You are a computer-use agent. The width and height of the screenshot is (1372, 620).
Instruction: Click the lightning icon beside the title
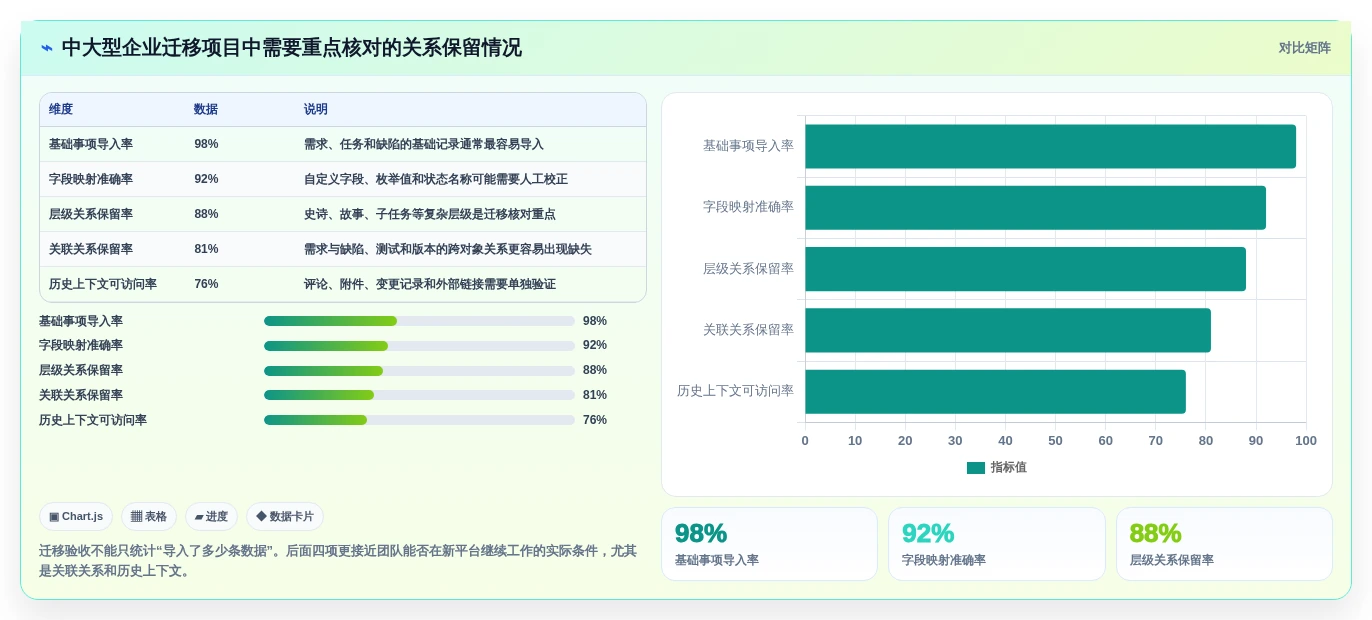(47, 48)
